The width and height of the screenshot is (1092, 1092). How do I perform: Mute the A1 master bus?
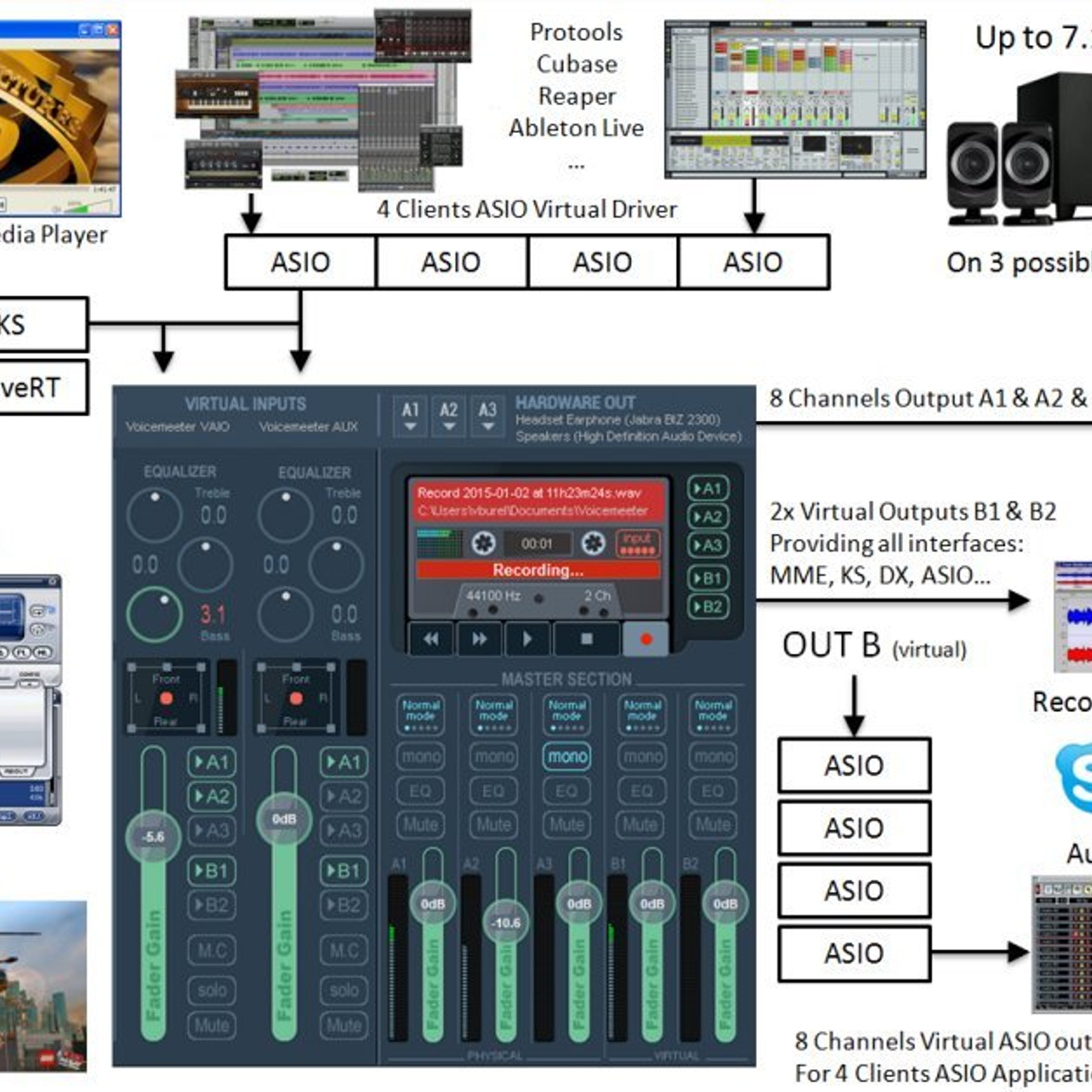coord(420,825)
